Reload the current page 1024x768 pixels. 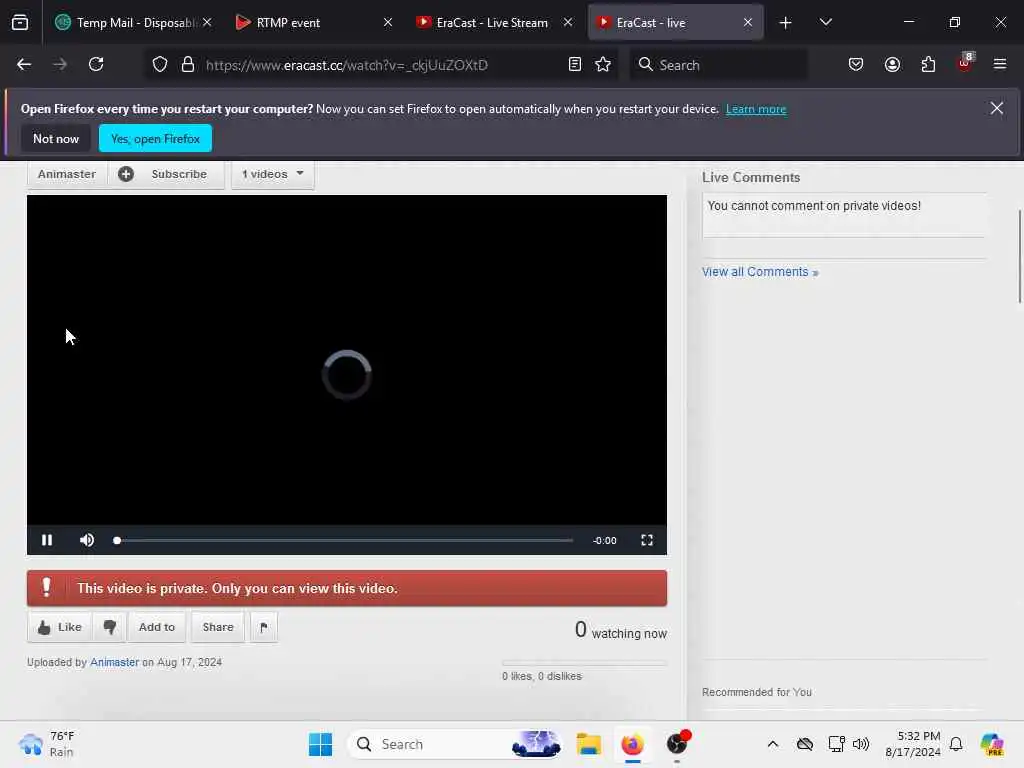[96, 64]
